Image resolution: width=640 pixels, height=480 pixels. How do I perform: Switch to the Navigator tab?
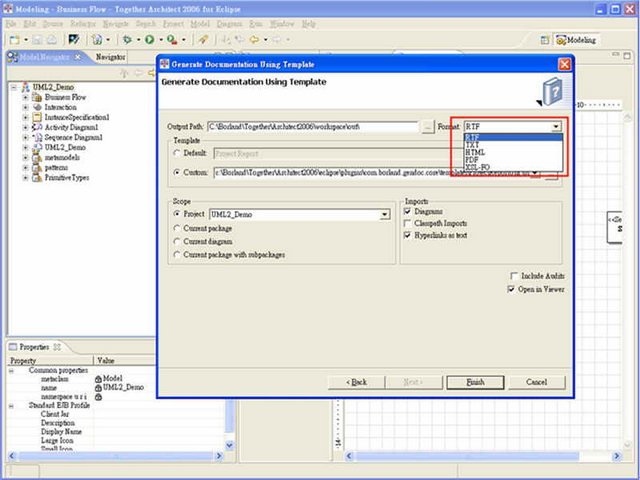point(110,57)
